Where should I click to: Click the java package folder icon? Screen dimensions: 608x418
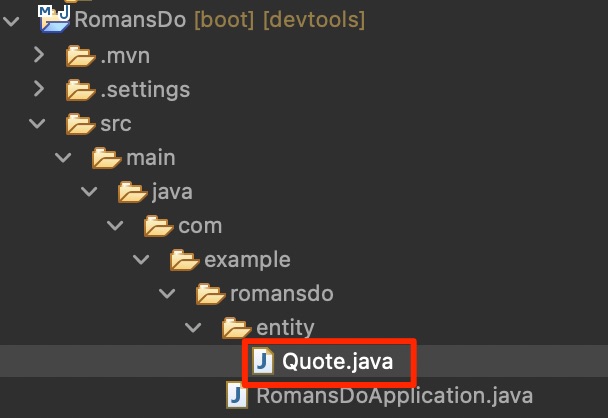[x=131, y=192]
